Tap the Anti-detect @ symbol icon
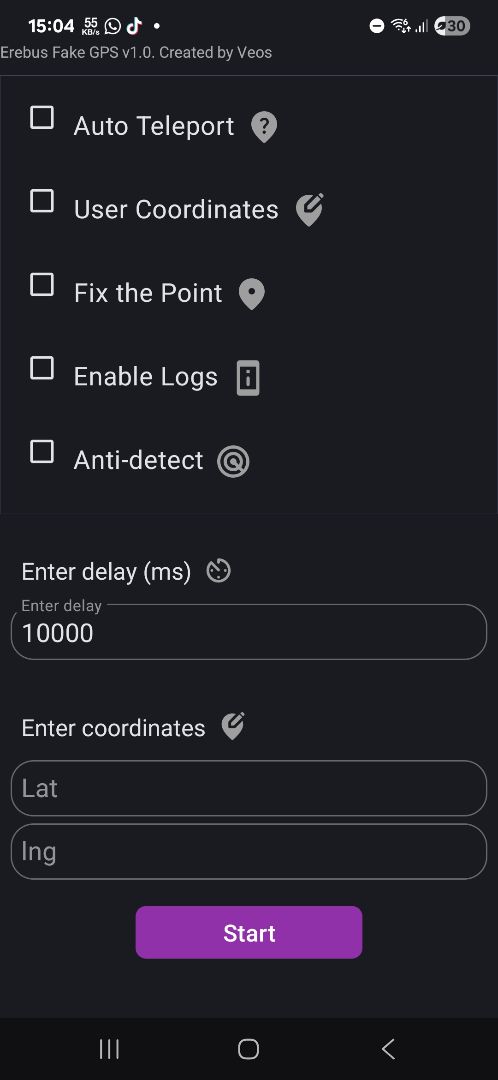This screenshot has width=498, height=1080. 233,461
